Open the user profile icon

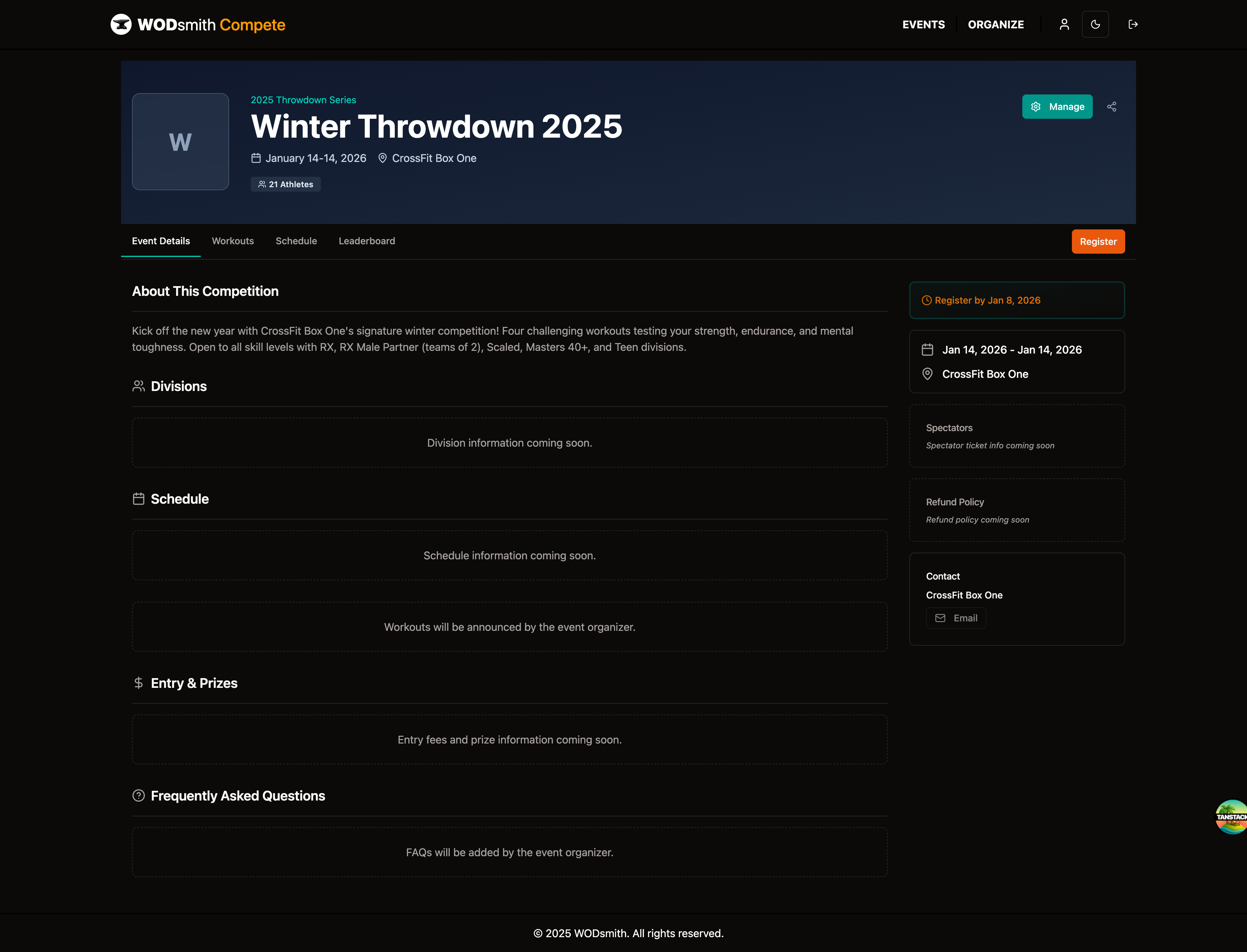[1064, 24]
